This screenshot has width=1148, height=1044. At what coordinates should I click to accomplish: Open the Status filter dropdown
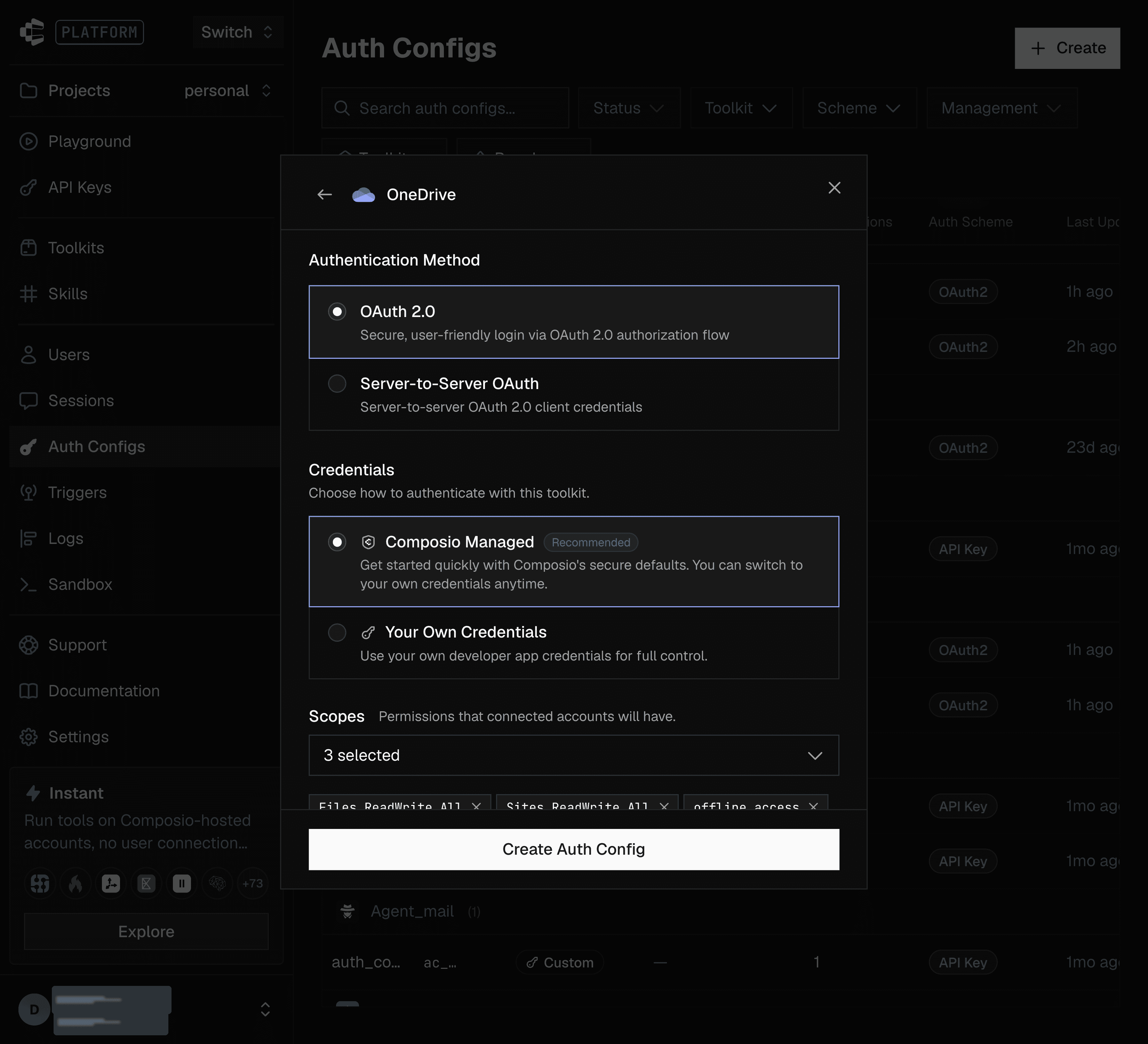coord(629,108)
